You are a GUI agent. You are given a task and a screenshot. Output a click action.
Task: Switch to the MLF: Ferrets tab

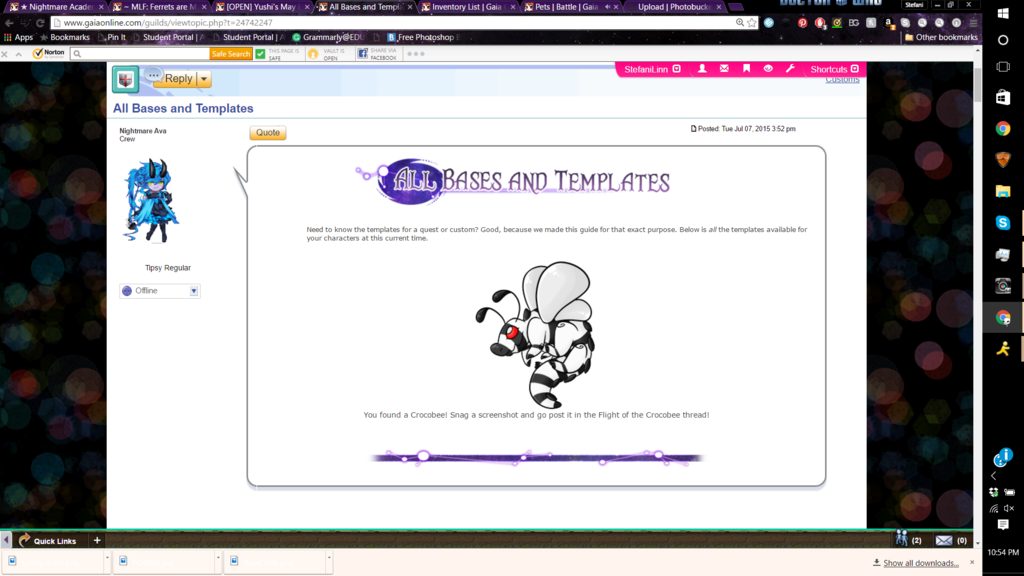point(159,7)
